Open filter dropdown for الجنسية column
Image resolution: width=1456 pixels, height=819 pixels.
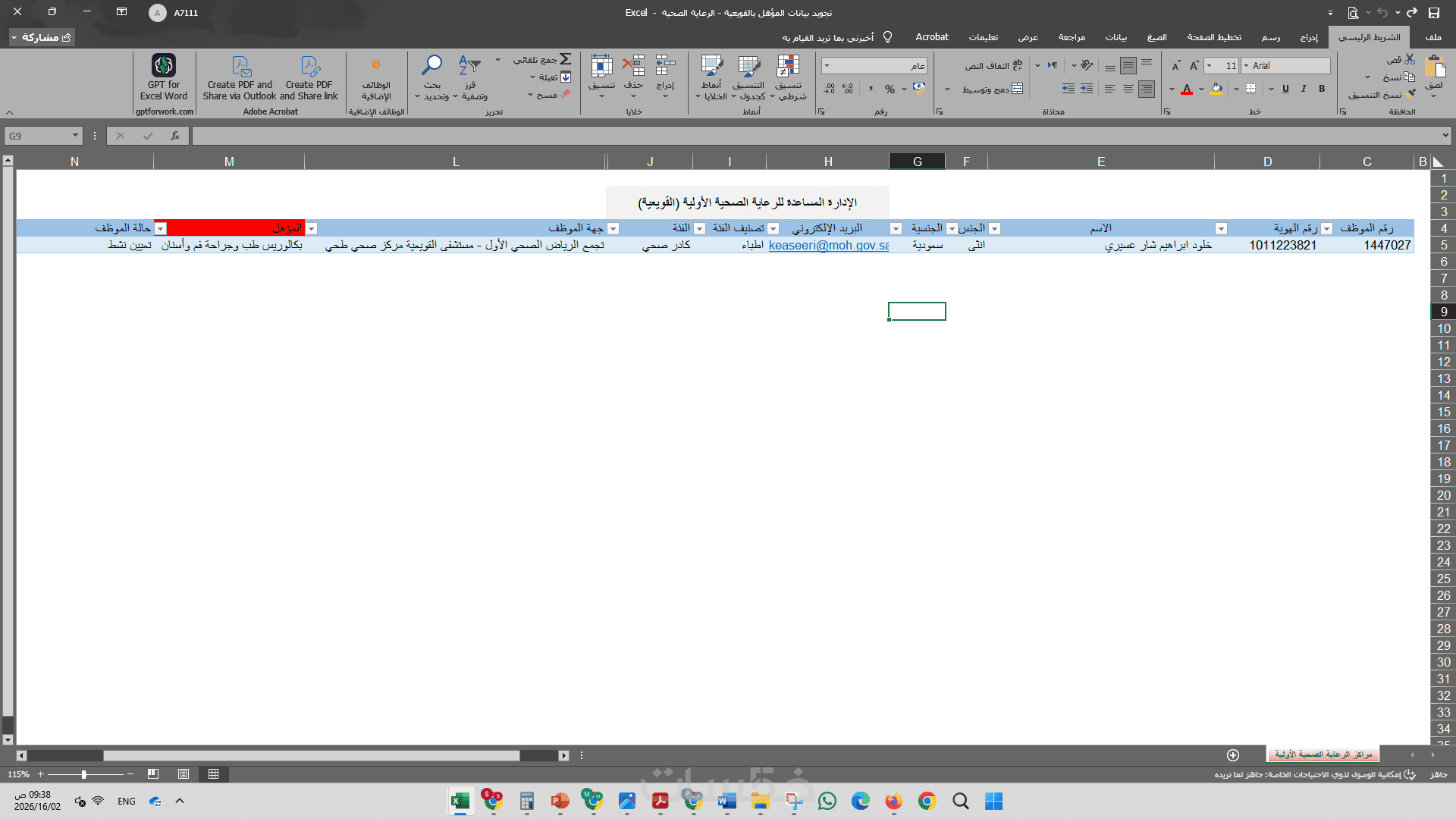[x=896, y=228]
